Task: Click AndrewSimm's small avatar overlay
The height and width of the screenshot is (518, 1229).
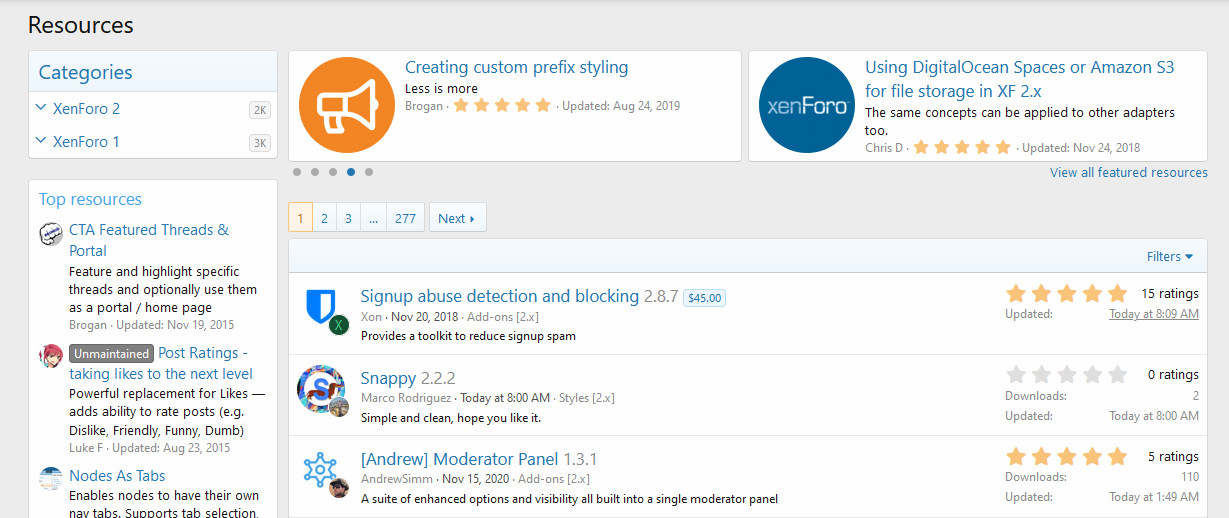Action: 338,487
